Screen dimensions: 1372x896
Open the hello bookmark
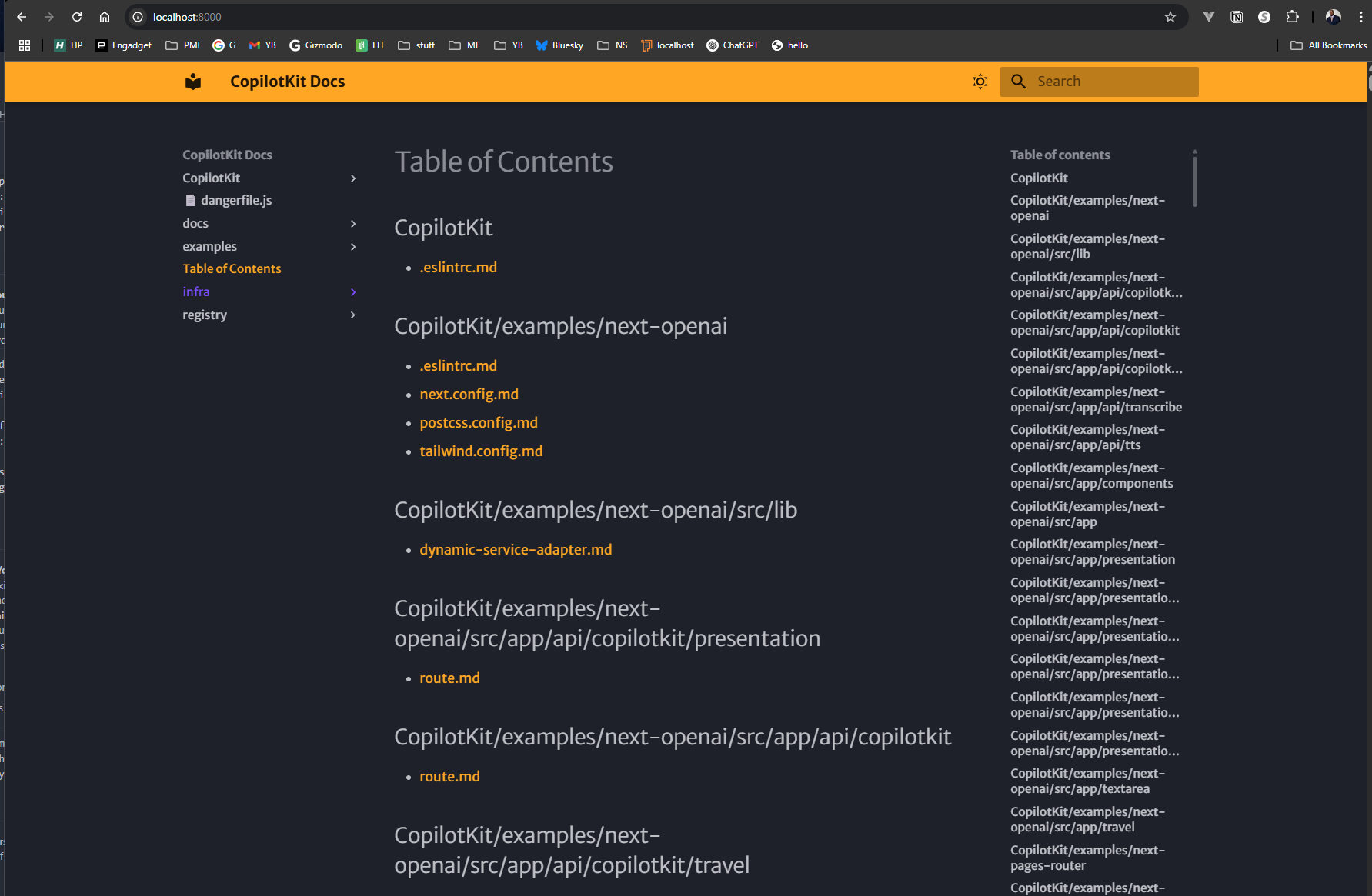click(x=789, y=45)
